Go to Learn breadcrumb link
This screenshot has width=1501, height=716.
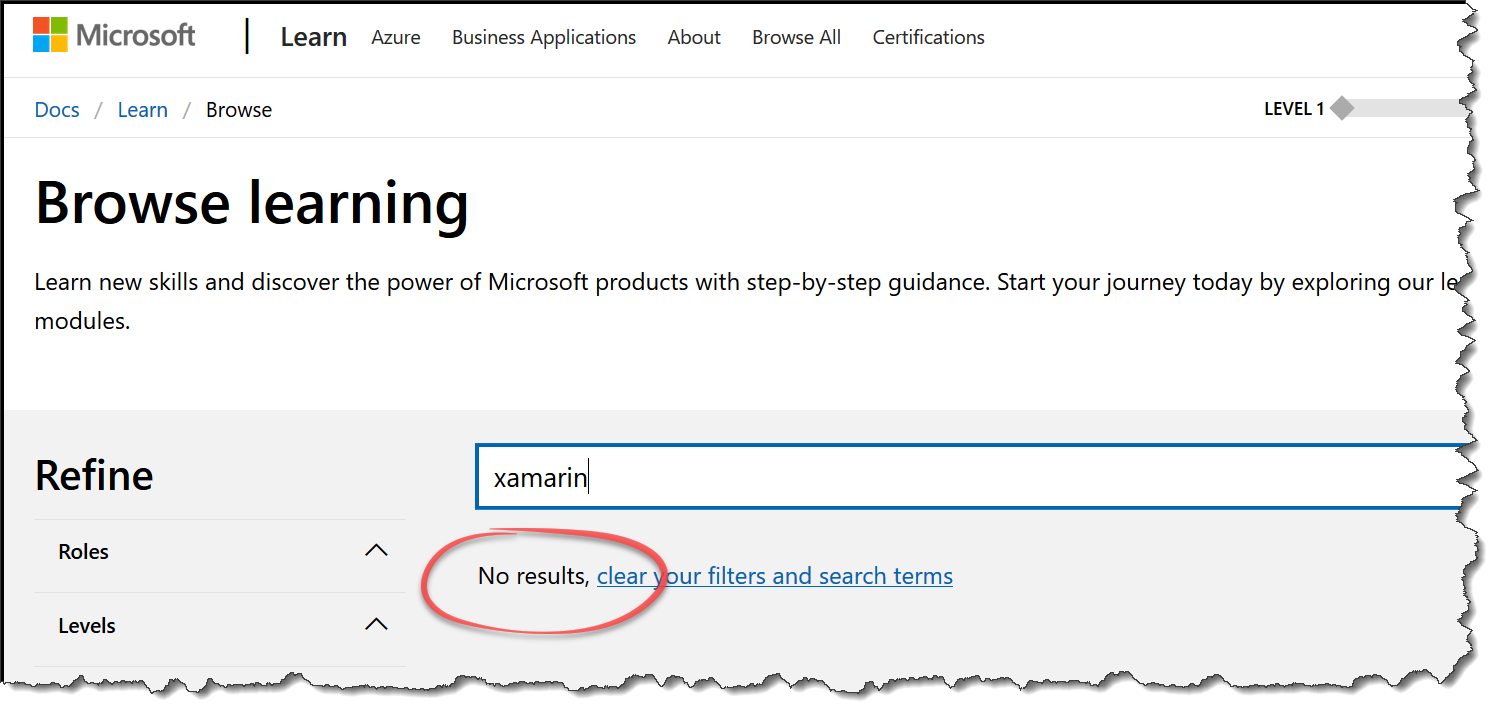coord(143,110)
